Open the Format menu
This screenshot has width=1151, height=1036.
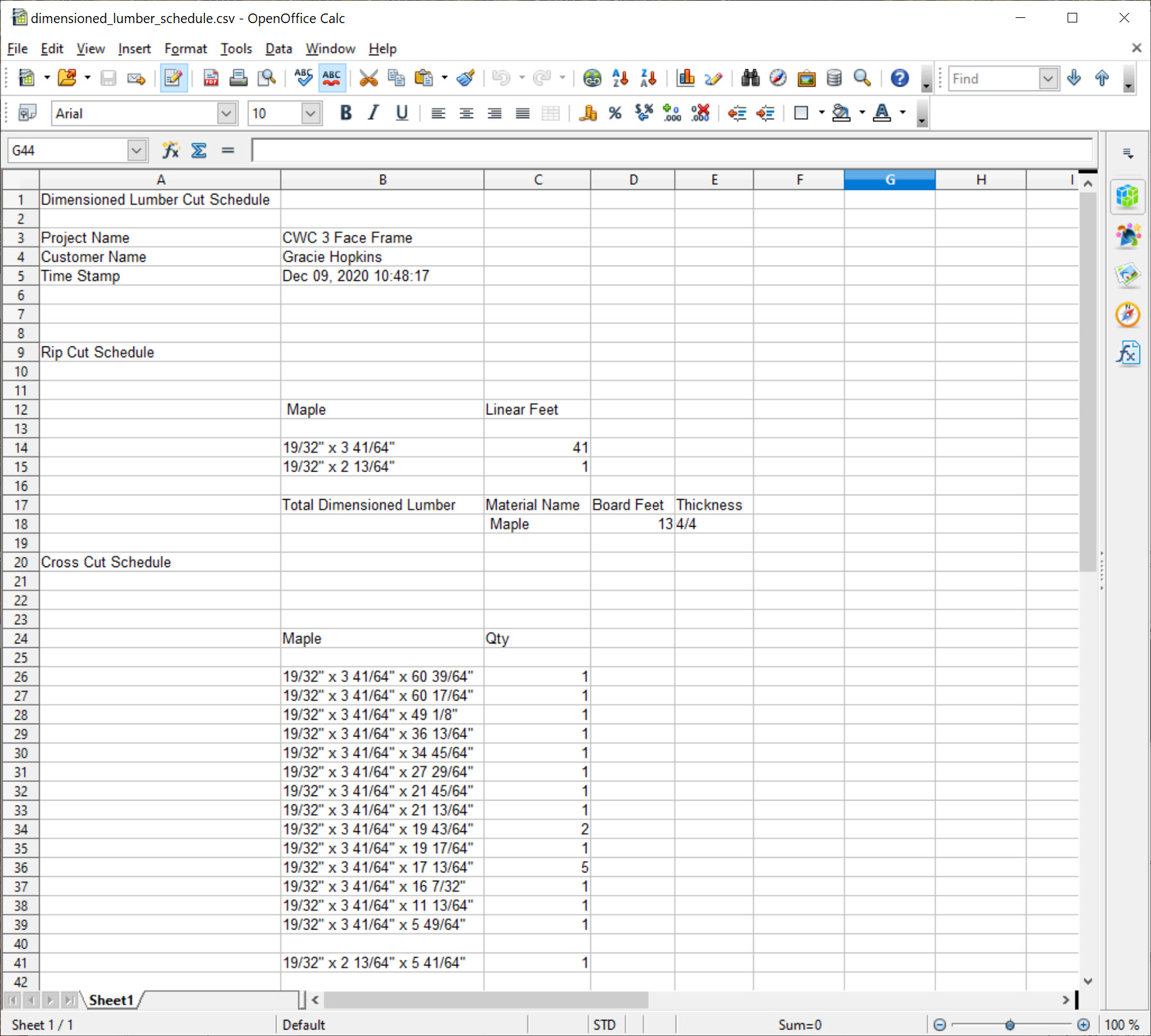[x=185, y=48]
